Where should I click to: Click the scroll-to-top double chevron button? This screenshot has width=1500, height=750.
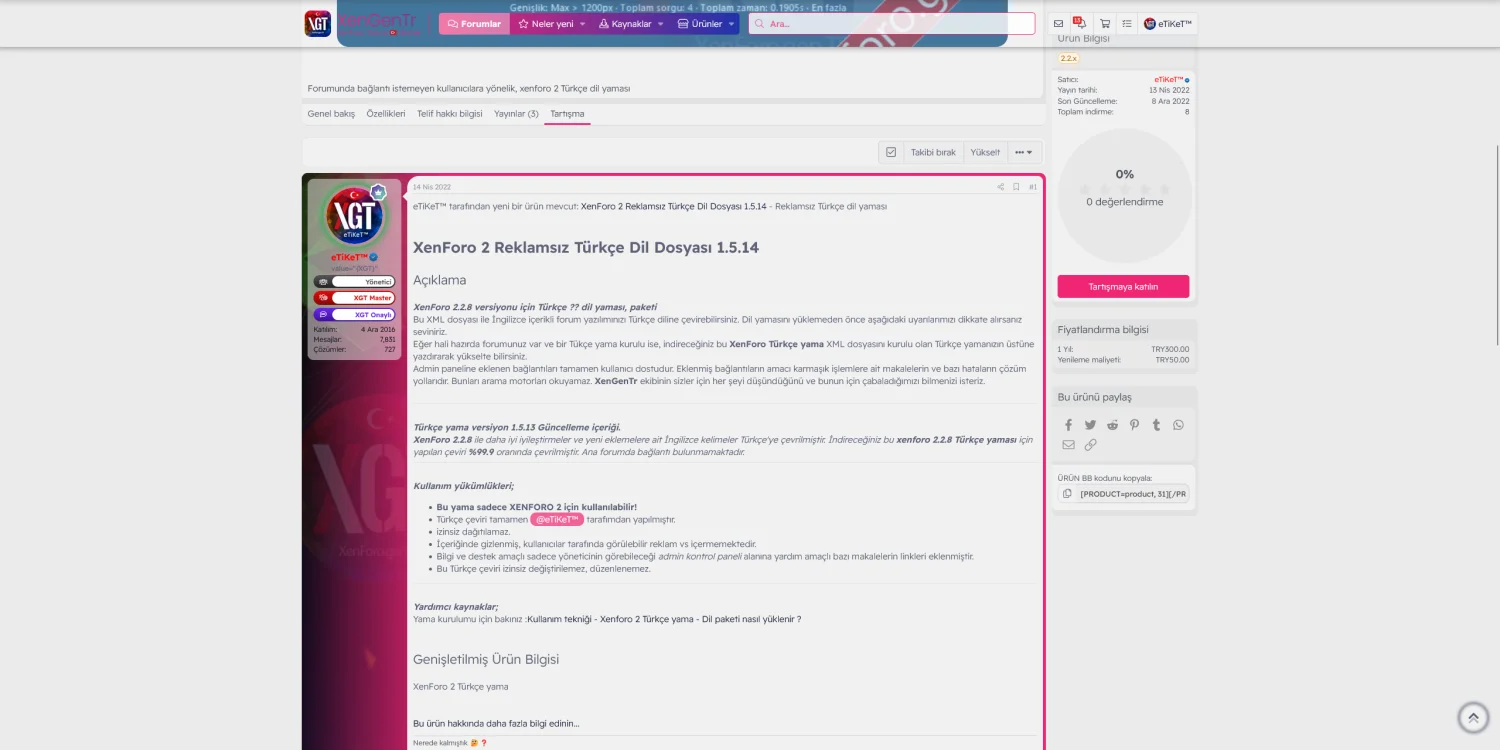pos(1473,717)
